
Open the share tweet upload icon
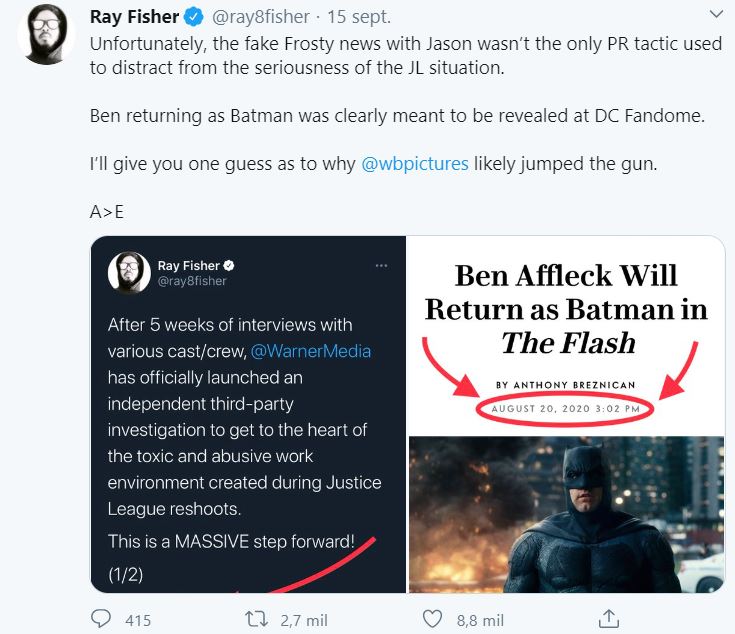pos(608,619)
